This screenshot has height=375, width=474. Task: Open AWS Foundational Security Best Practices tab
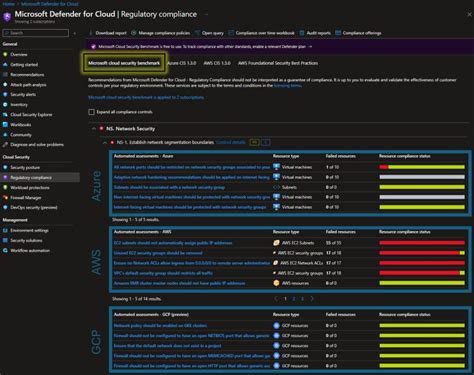click(278, 63)
